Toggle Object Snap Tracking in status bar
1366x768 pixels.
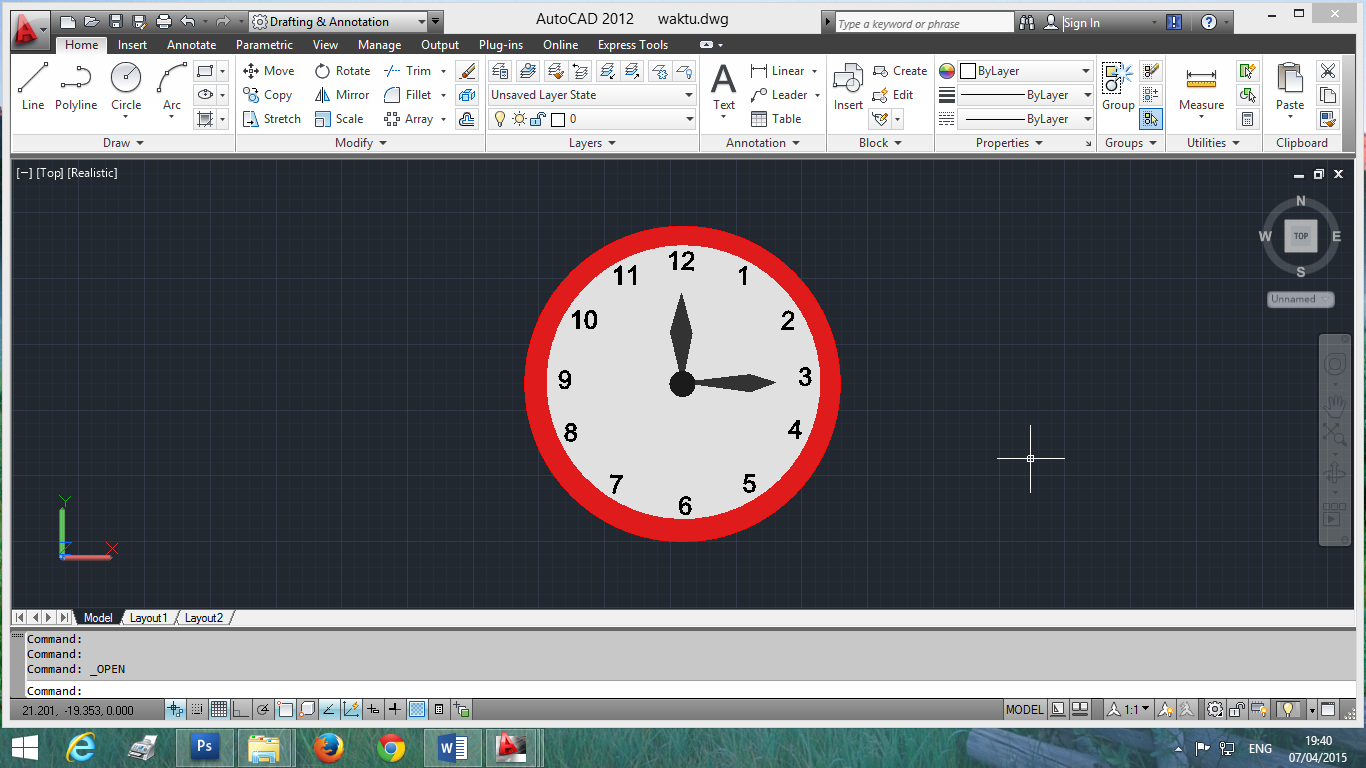click(329, 710)
